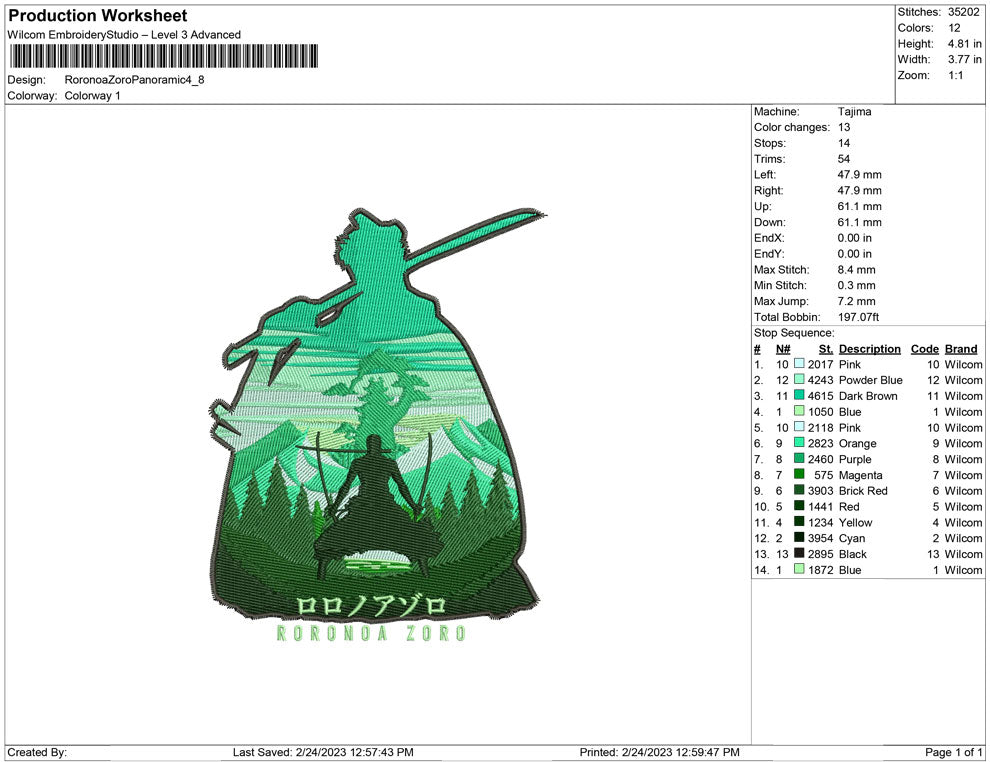Click the Total Bobbin value 197.07ft
The width and height of the screenshot is (990, 762).
click(x=859, y=316)
